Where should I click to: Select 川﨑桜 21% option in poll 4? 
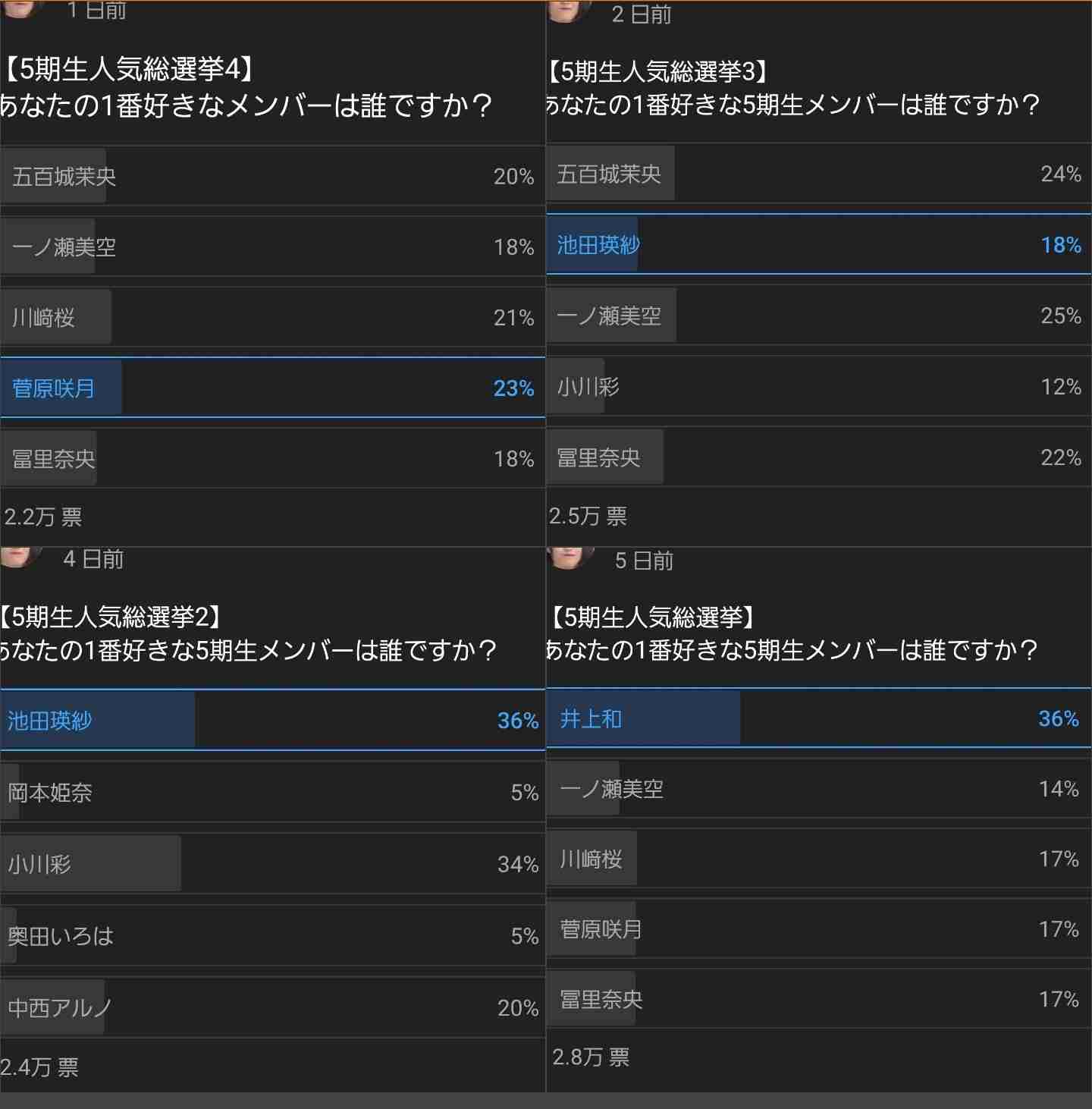pos(272,317)
